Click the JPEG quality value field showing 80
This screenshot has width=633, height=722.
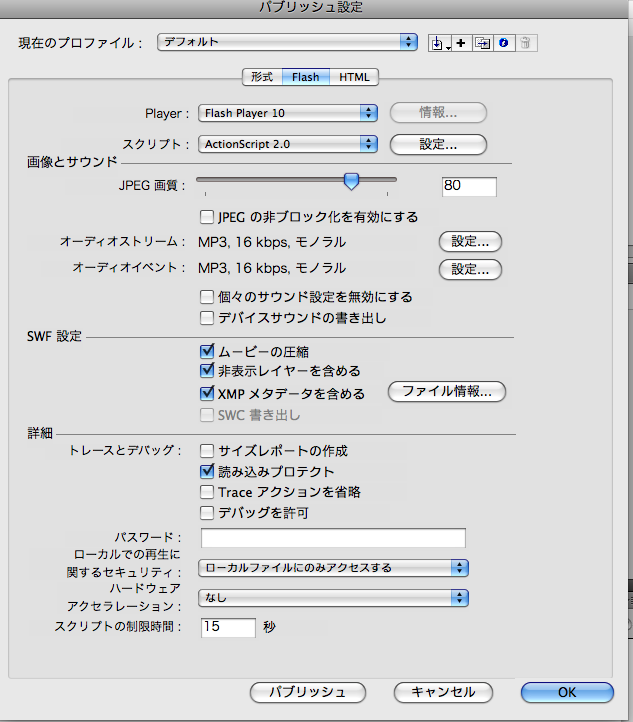[469, 186]
